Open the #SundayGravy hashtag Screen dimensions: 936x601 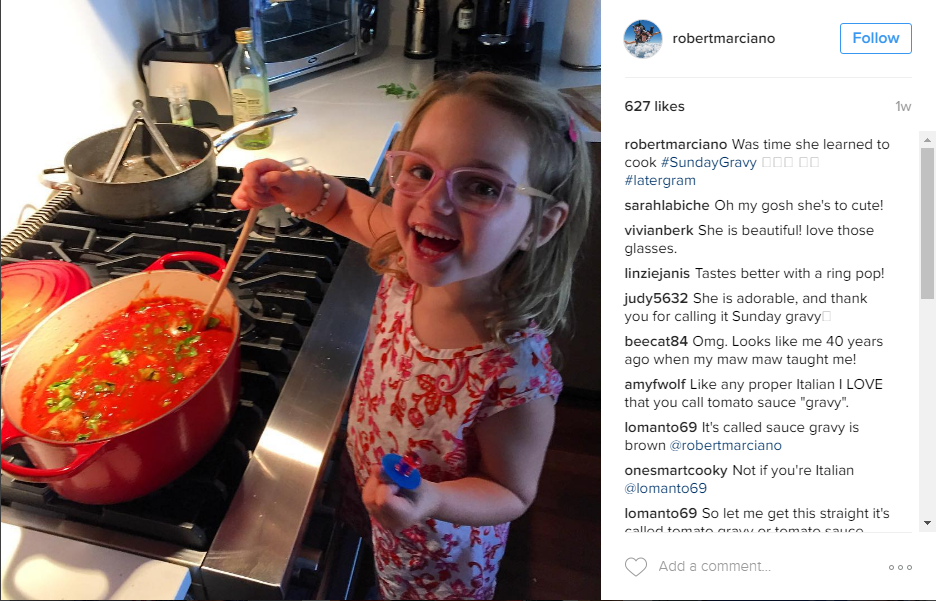(x=709, y=162)
